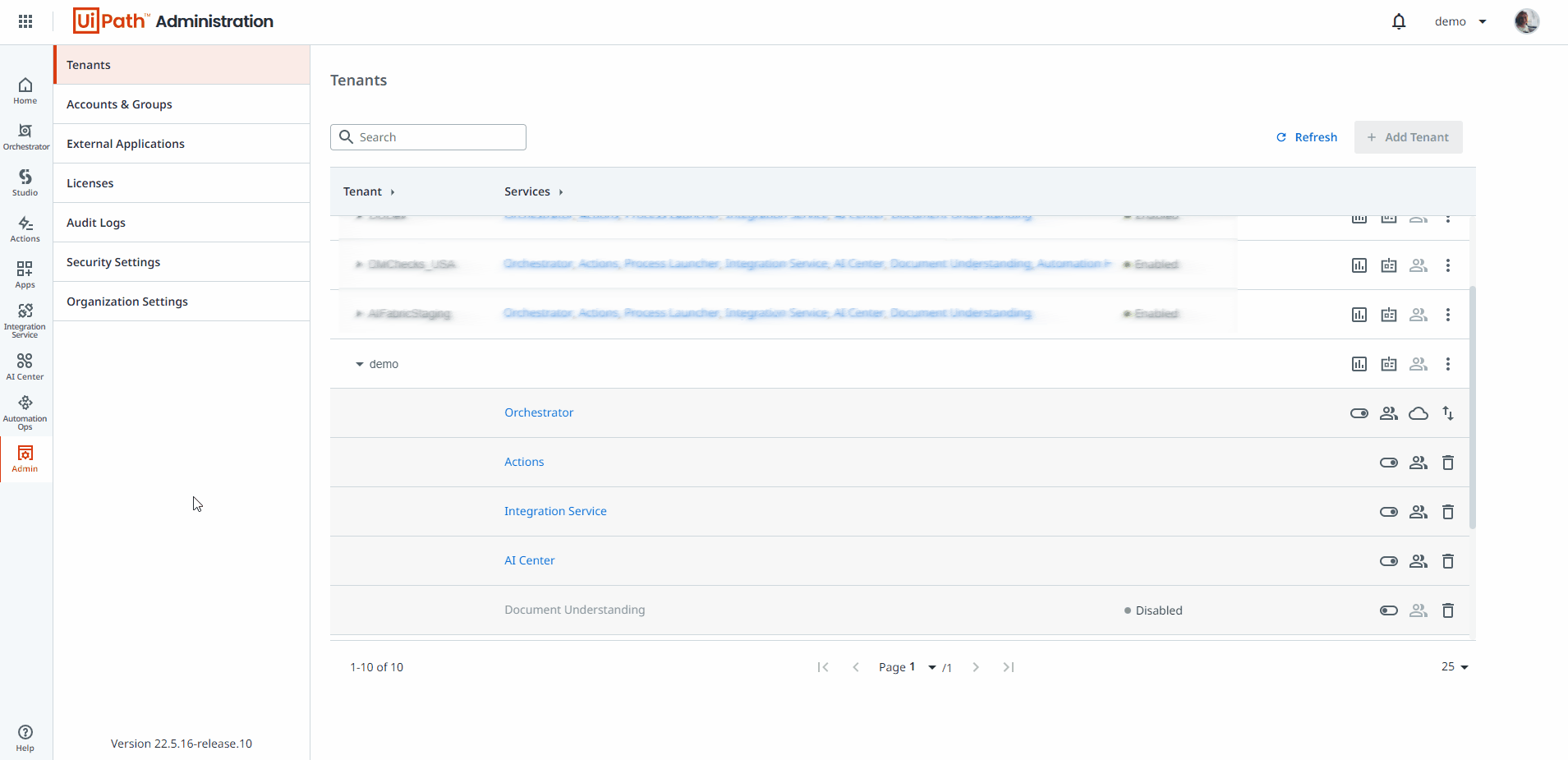
Task: Open the Actions service link
Action: (524, 462)
